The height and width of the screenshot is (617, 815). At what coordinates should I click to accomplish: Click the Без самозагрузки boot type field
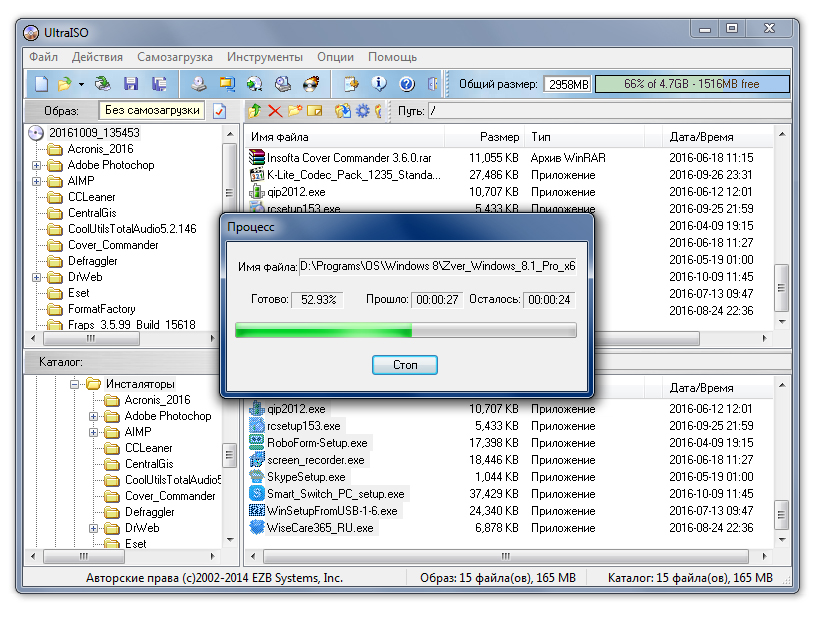pyautogui.click(x=152, y=110)
